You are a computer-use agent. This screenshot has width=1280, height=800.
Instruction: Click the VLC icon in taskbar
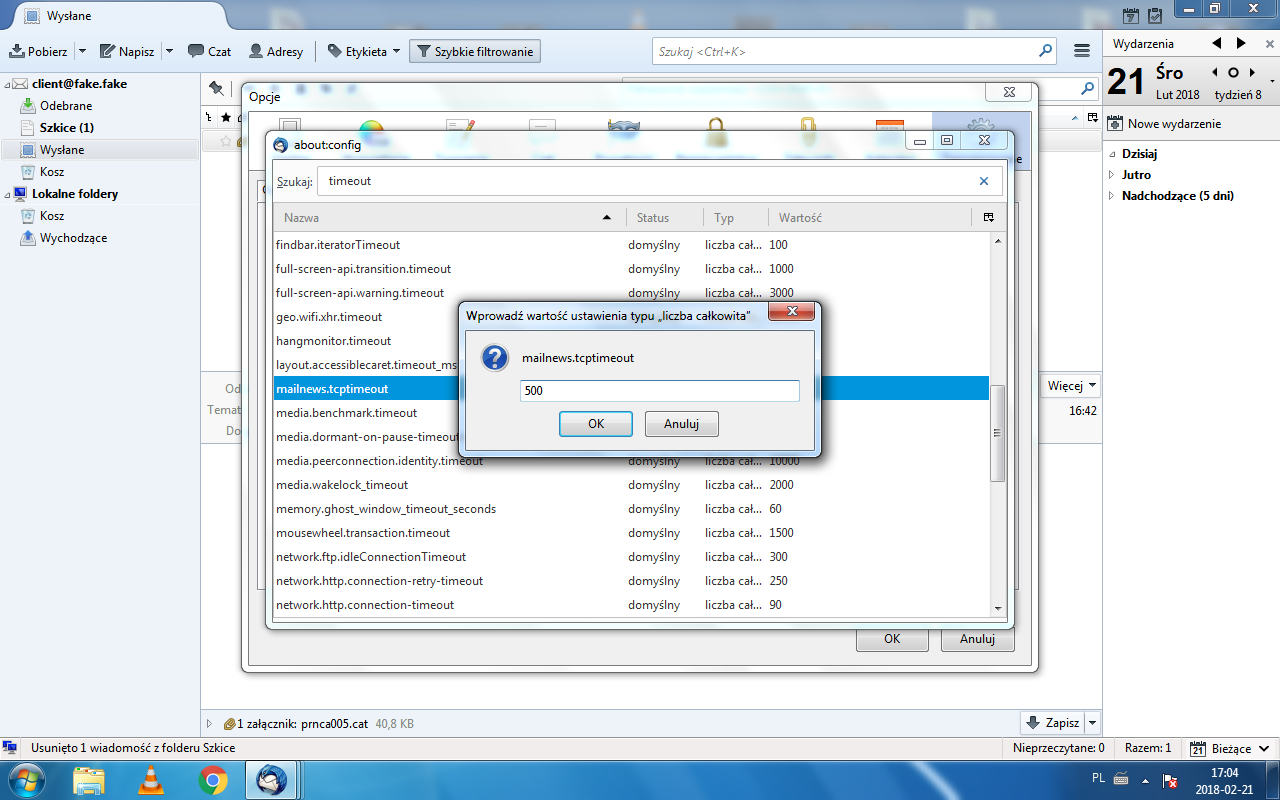(x=151, y=779)
